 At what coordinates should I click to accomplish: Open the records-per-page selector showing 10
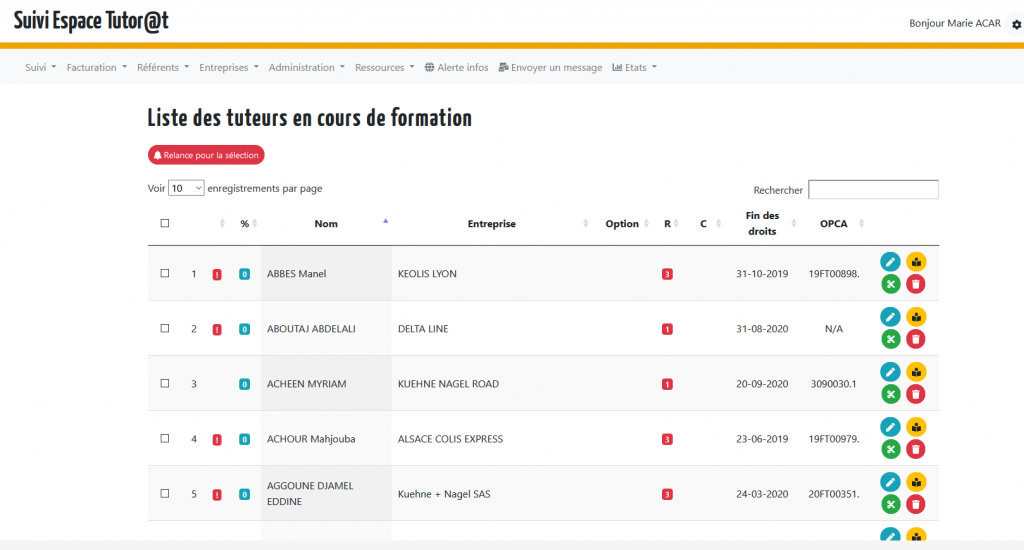(x=186, y=188)
